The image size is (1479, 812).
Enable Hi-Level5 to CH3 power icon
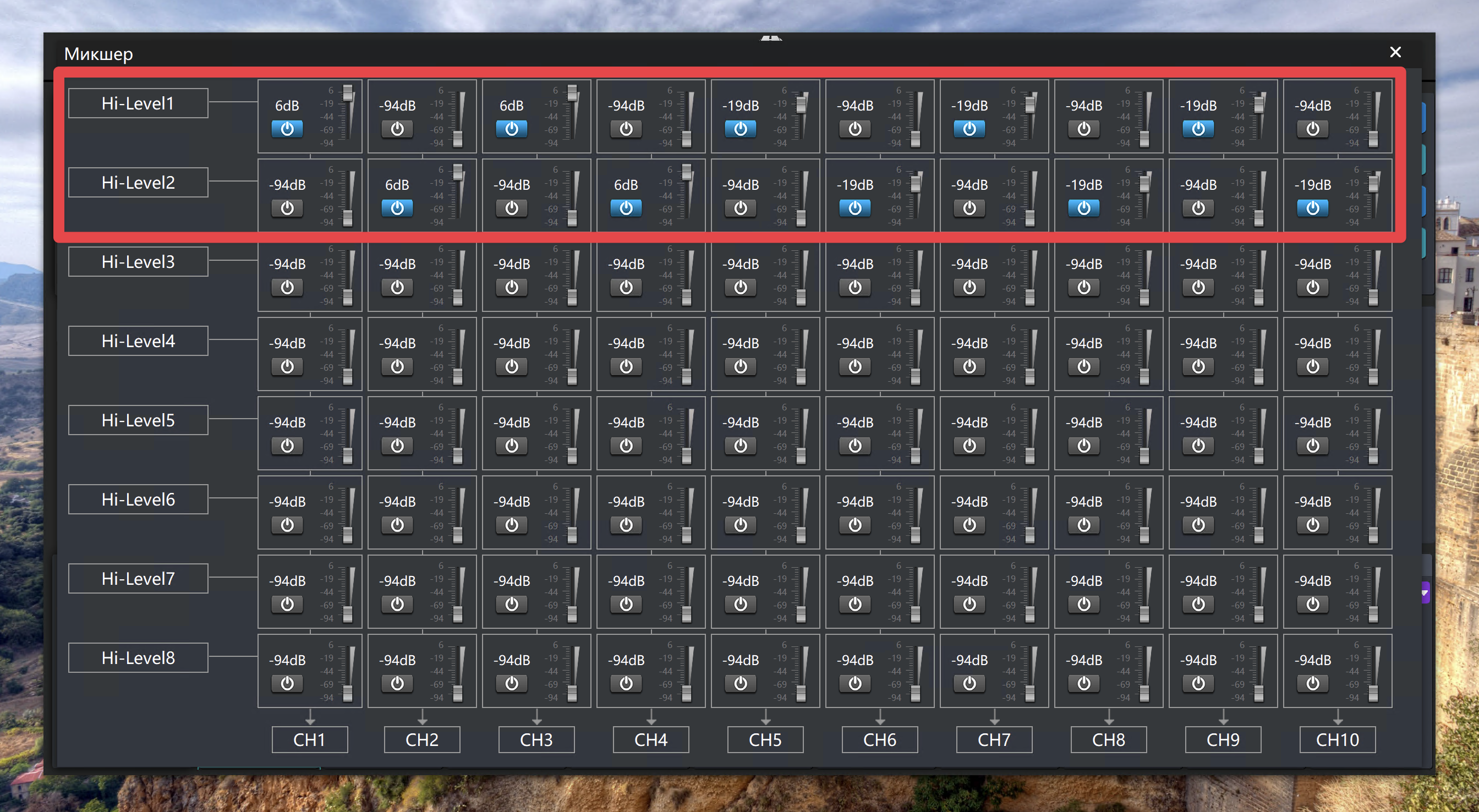[x=512, y=446]
